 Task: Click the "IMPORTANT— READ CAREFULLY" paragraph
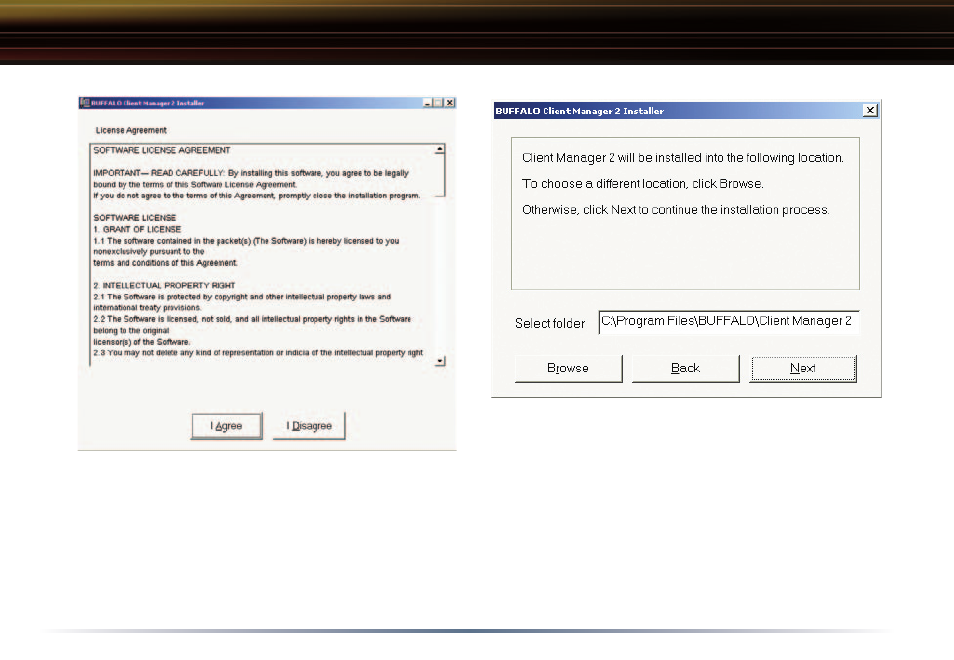click(x=257, y=184)
